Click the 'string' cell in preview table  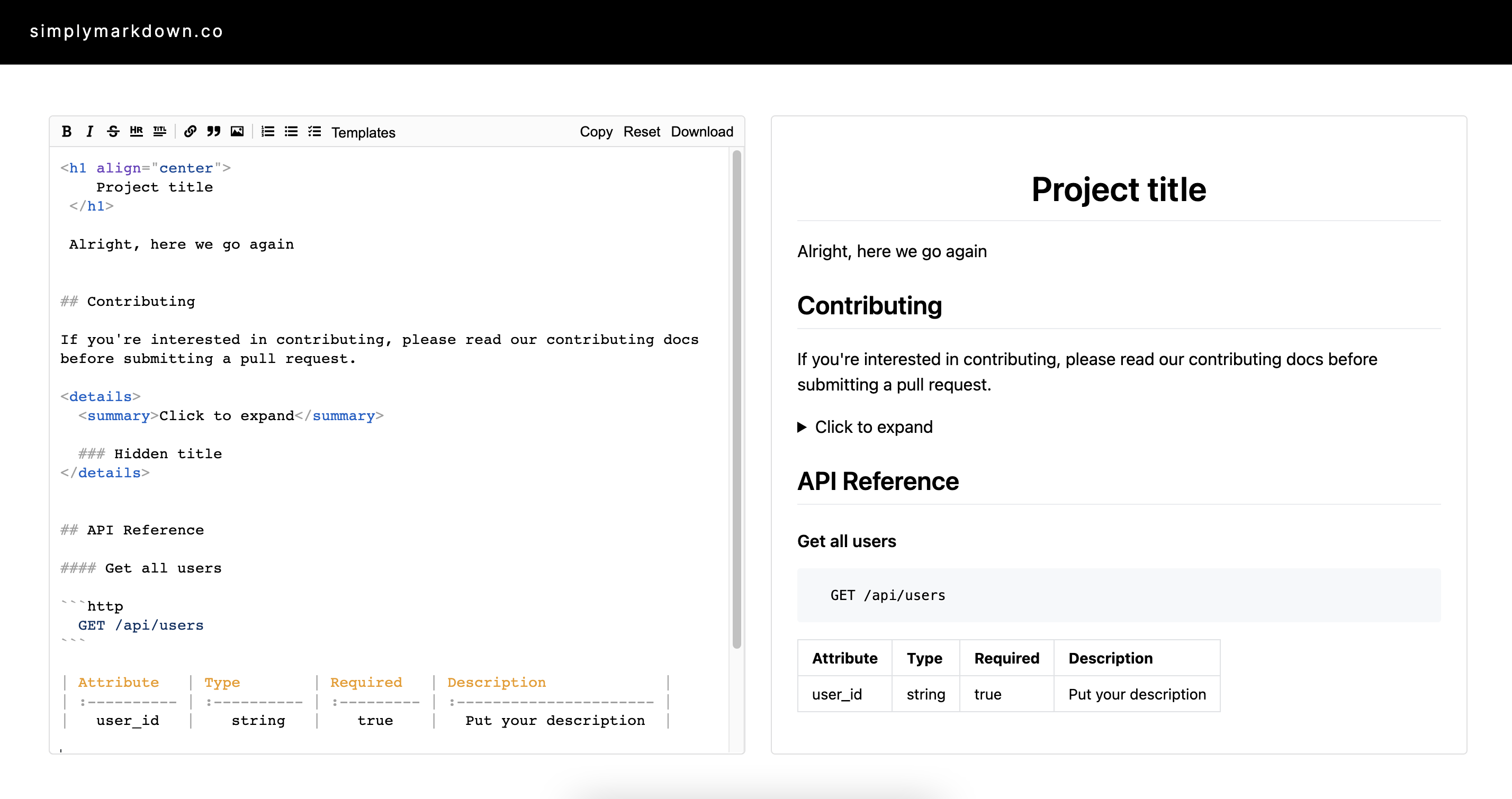click(925, 694)
